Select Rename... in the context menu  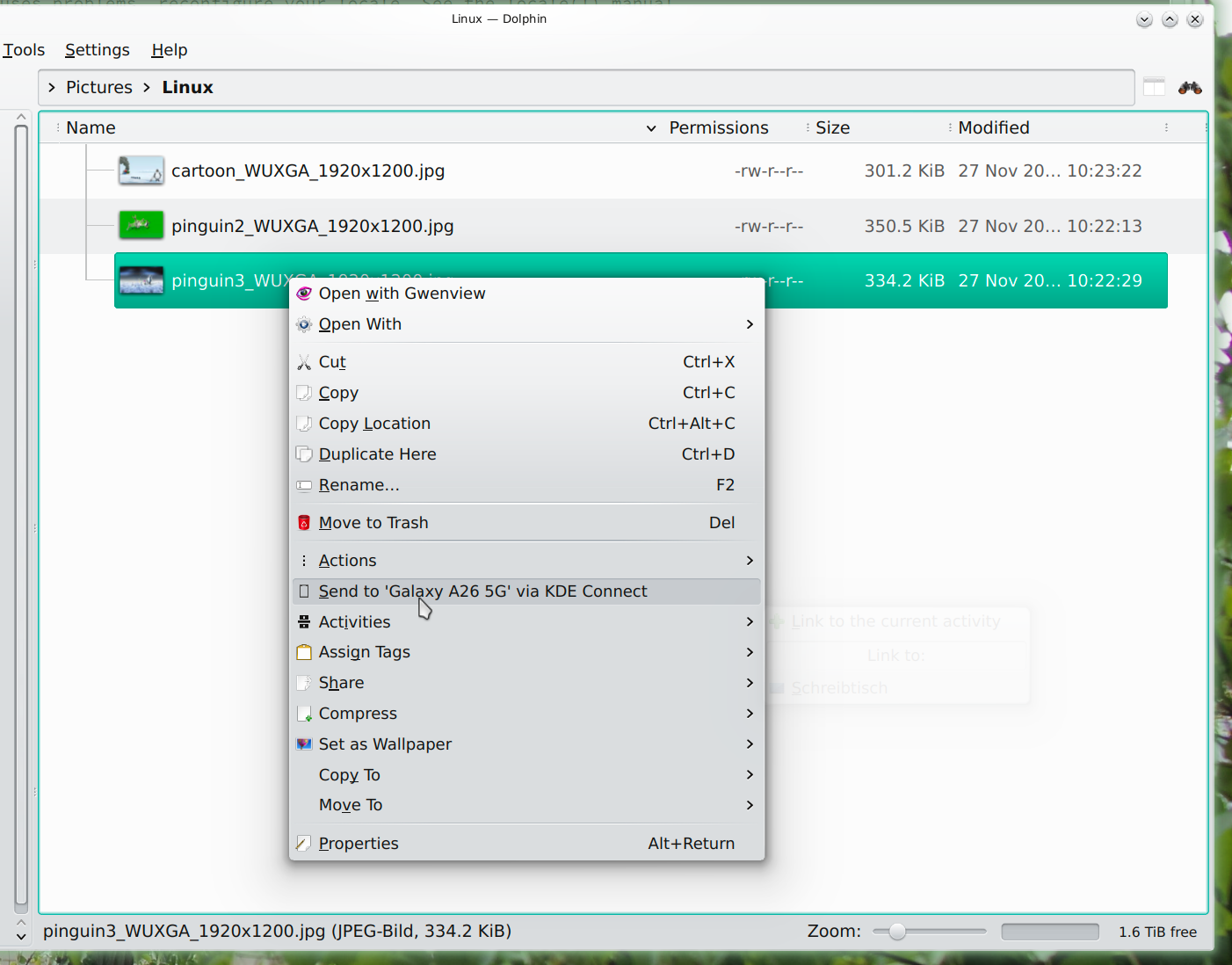pyautogui.click(x=359, y=485)
